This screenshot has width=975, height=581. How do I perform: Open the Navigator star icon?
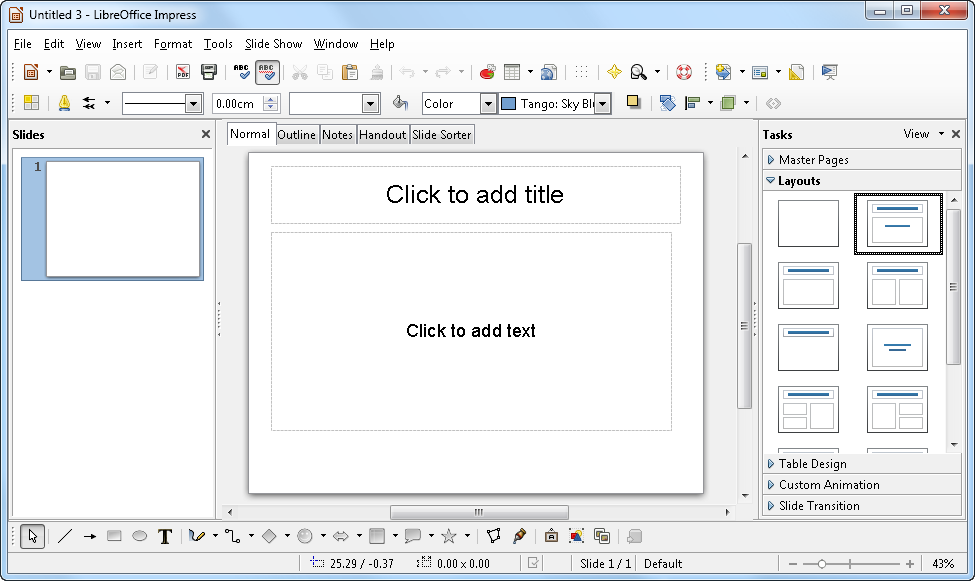coord(614,72)
